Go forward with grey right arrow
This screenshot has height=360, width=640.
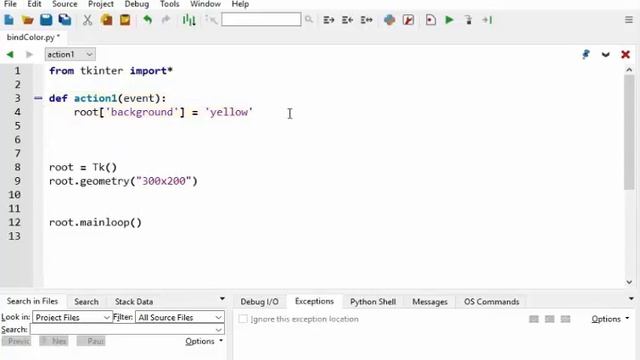(29, 54)
